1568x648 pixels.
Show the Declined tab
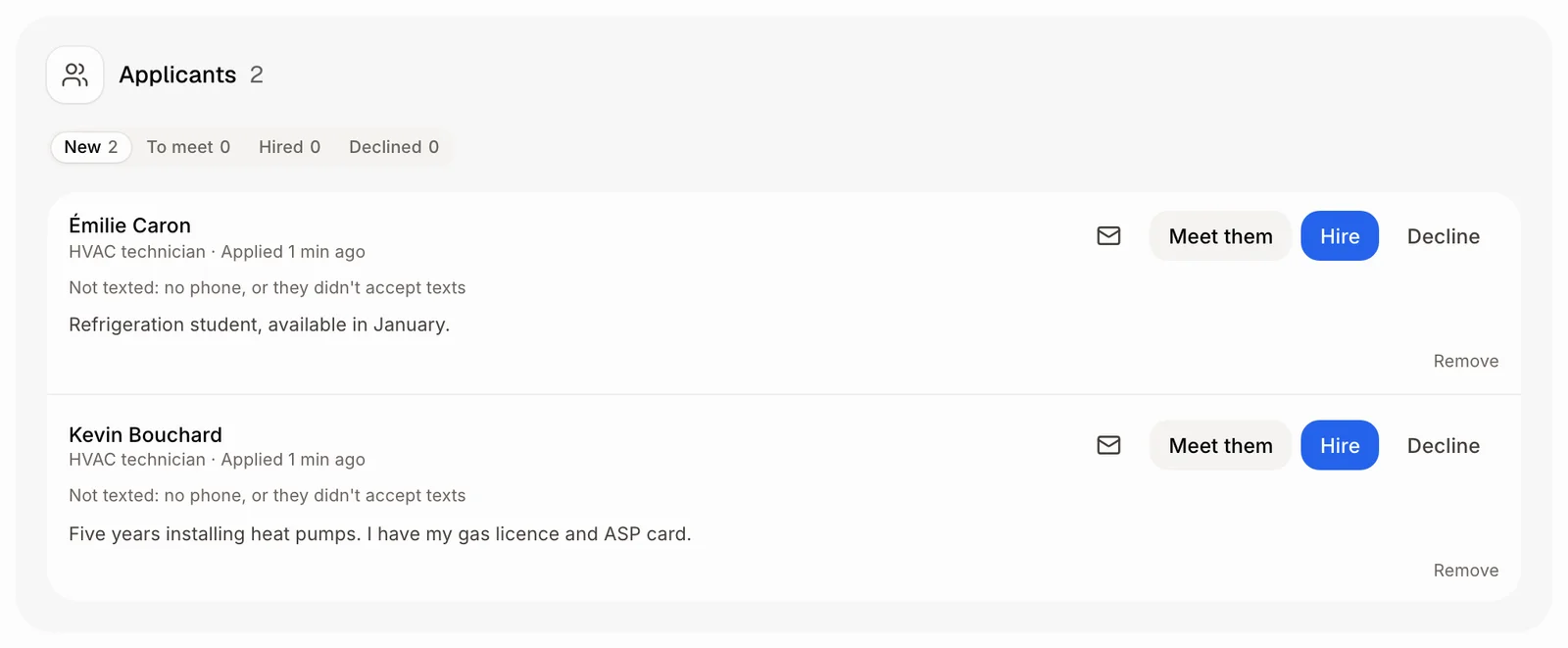tap(394, 147)
